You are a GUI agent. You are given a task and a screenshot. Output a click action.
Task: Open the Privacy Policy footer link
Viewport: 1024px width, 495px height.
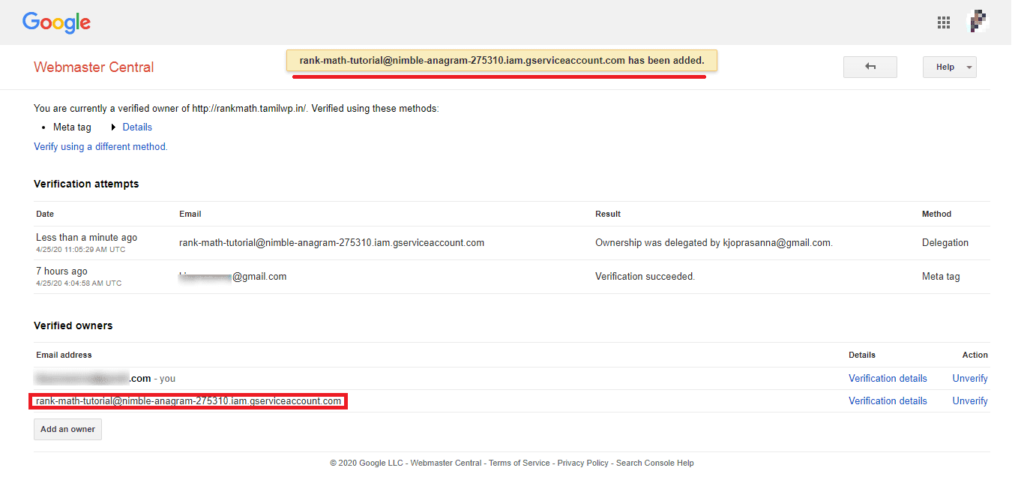(x=583, y=463)
